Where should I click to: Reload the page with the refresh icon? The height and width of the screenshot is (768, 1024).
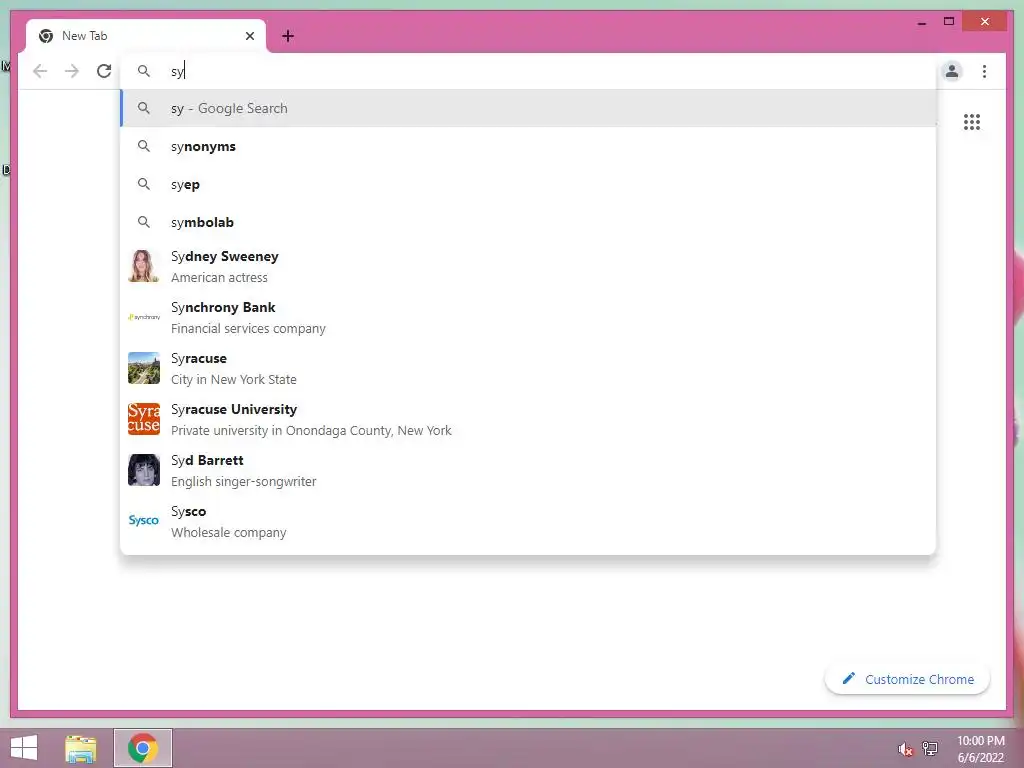coord(104,71)
